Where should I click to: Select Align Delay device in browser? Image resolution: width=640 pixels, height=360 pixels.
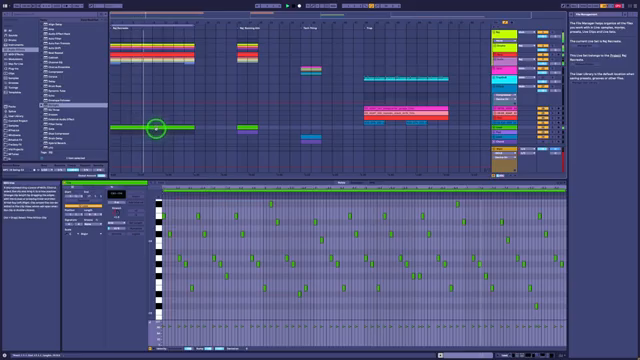(55, 24)
